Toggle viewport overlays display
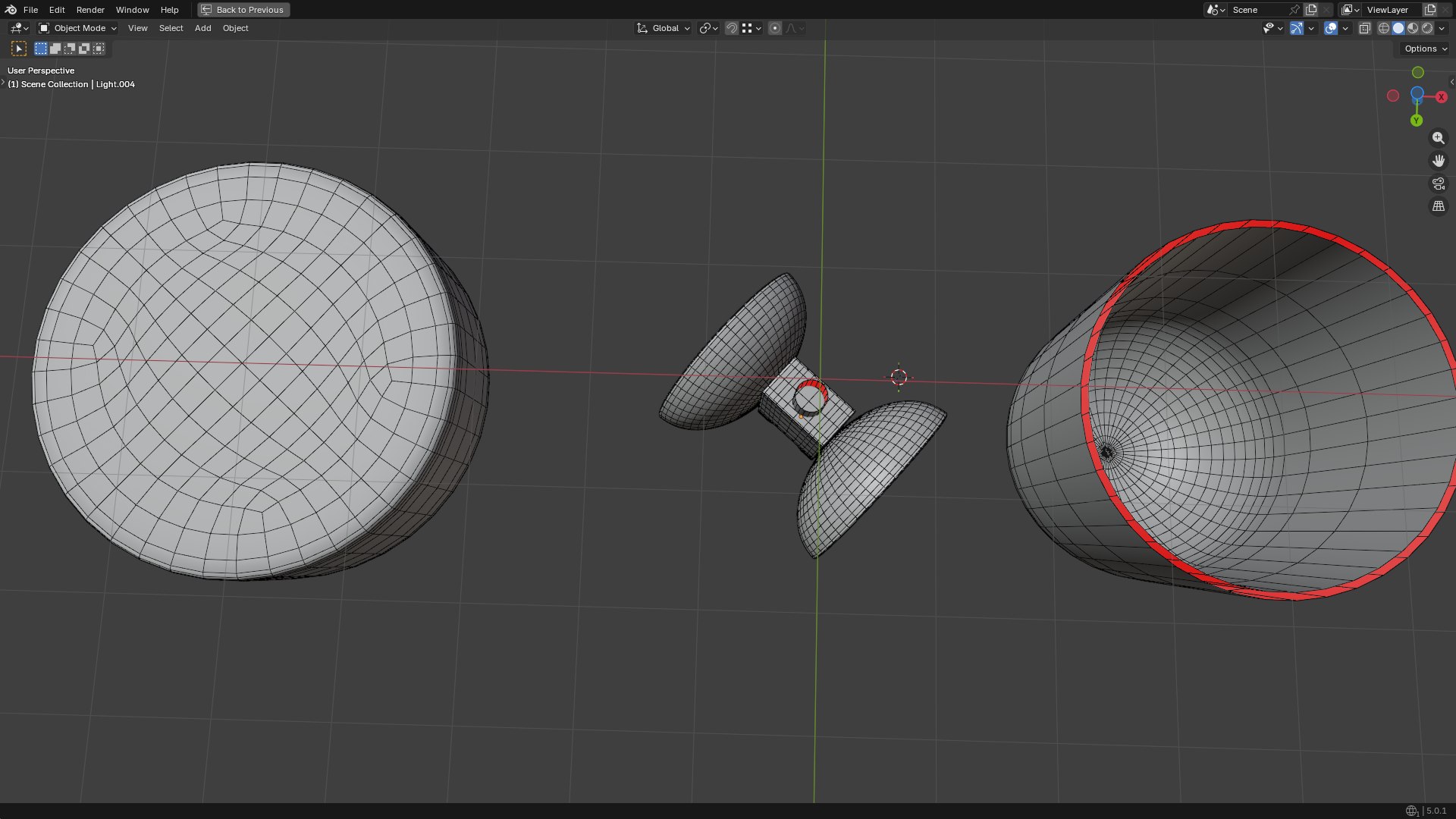1456x819 pixels. [1331, 28]
